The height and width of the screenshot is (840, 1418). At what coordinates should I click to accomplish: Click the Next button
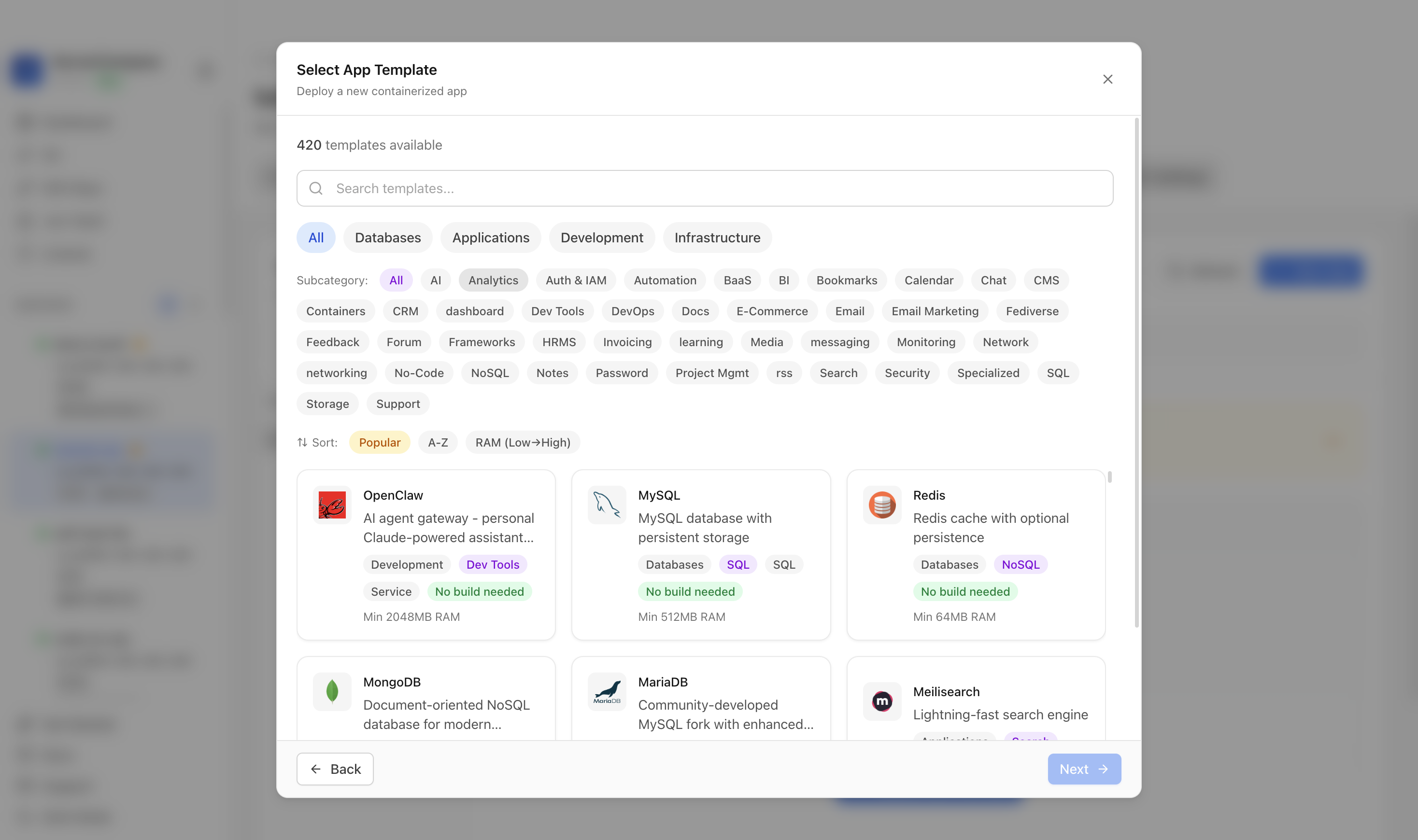pos(1084,769)
